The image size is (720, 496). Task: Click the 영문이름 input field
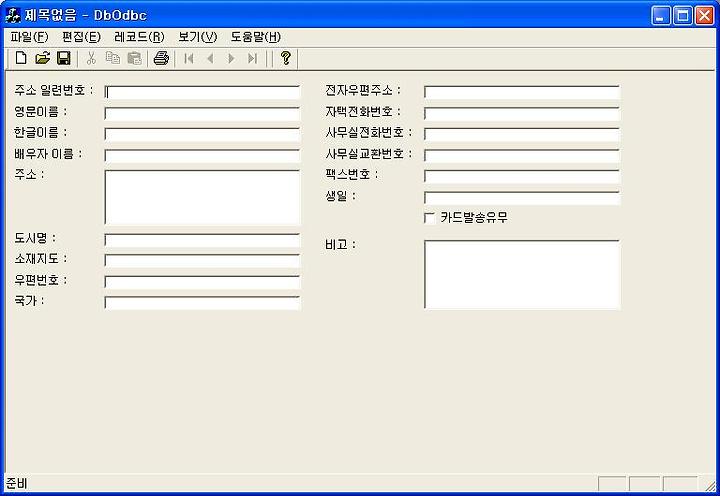tap(202, 113)
